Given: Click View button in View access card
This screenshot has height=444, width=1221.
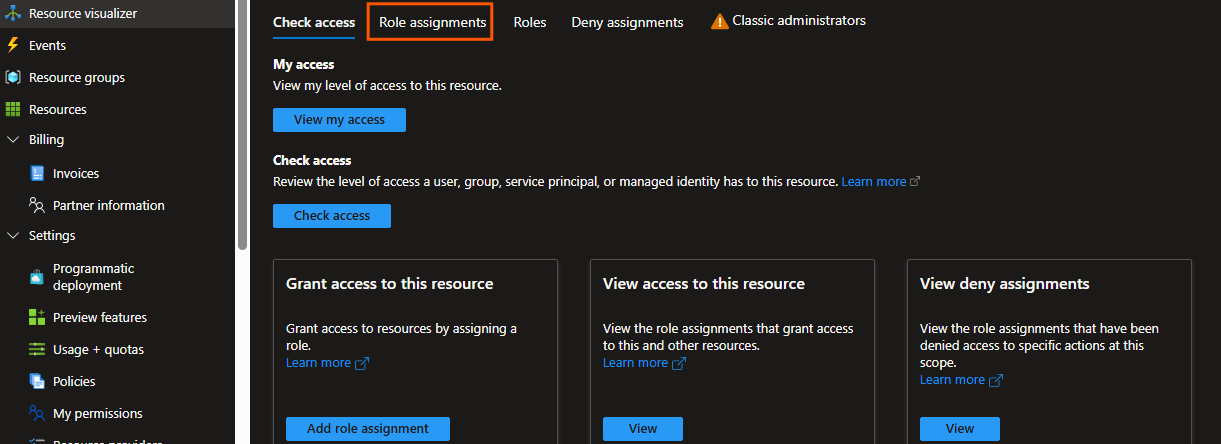Looking at the screenshot, I should pyautogui.click(x=643, y=429).
